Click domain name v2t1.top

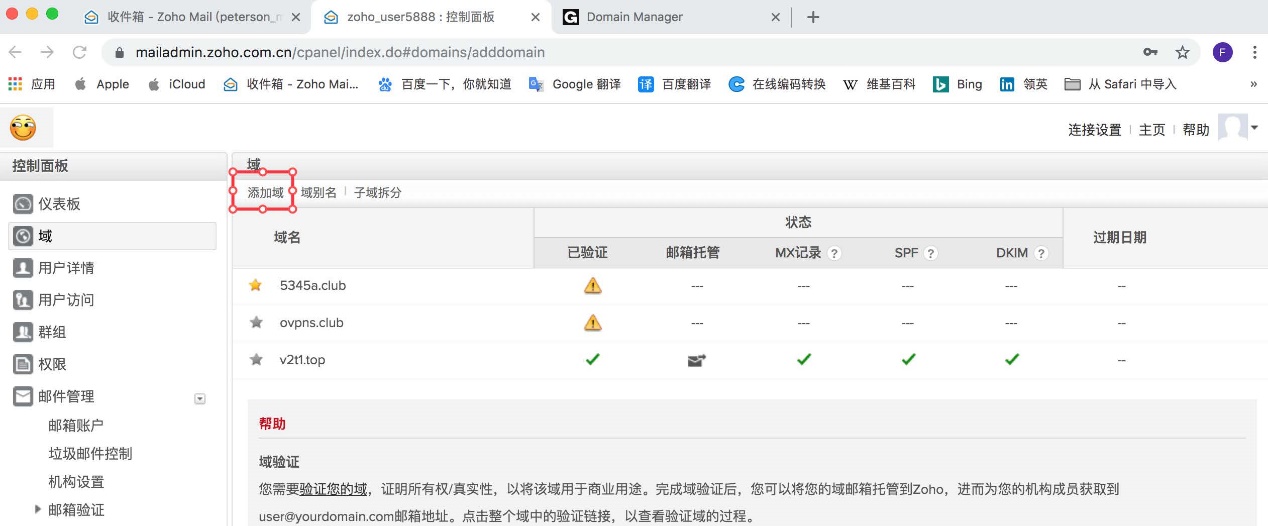click(x=303, y=360)
